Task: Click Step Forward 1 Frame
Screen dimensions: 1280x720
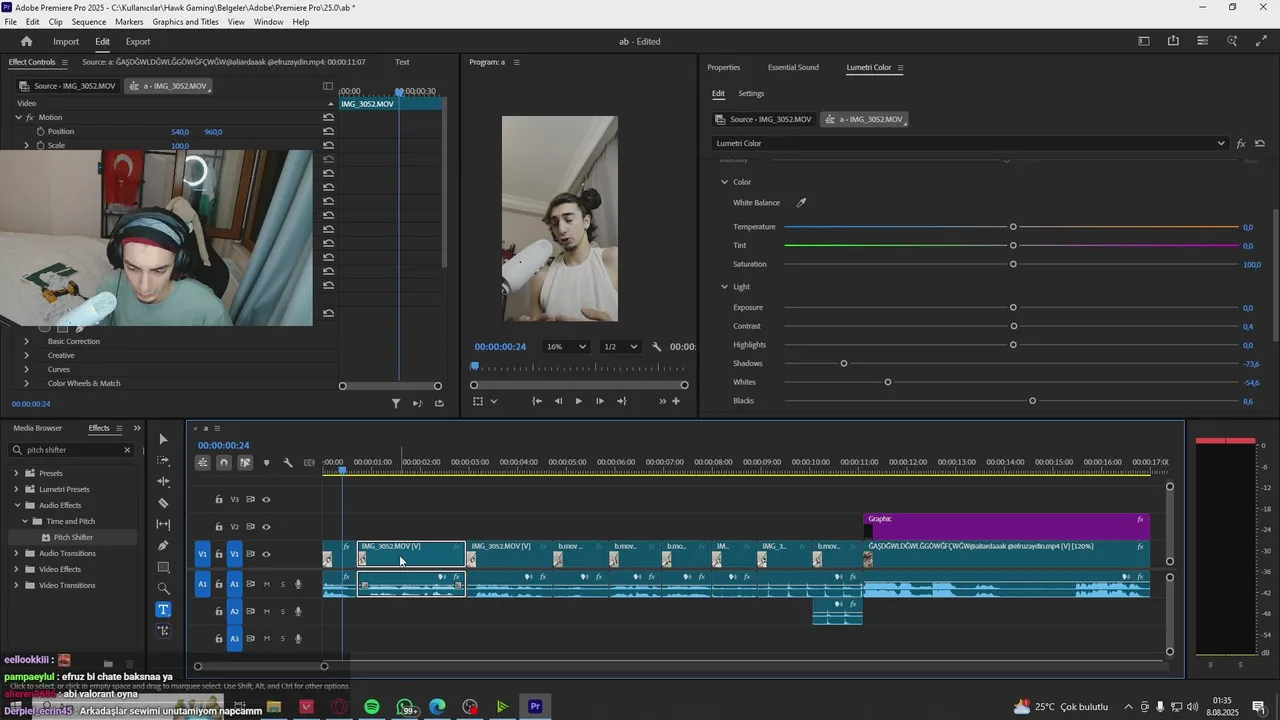Action: [x=599, y=401]
